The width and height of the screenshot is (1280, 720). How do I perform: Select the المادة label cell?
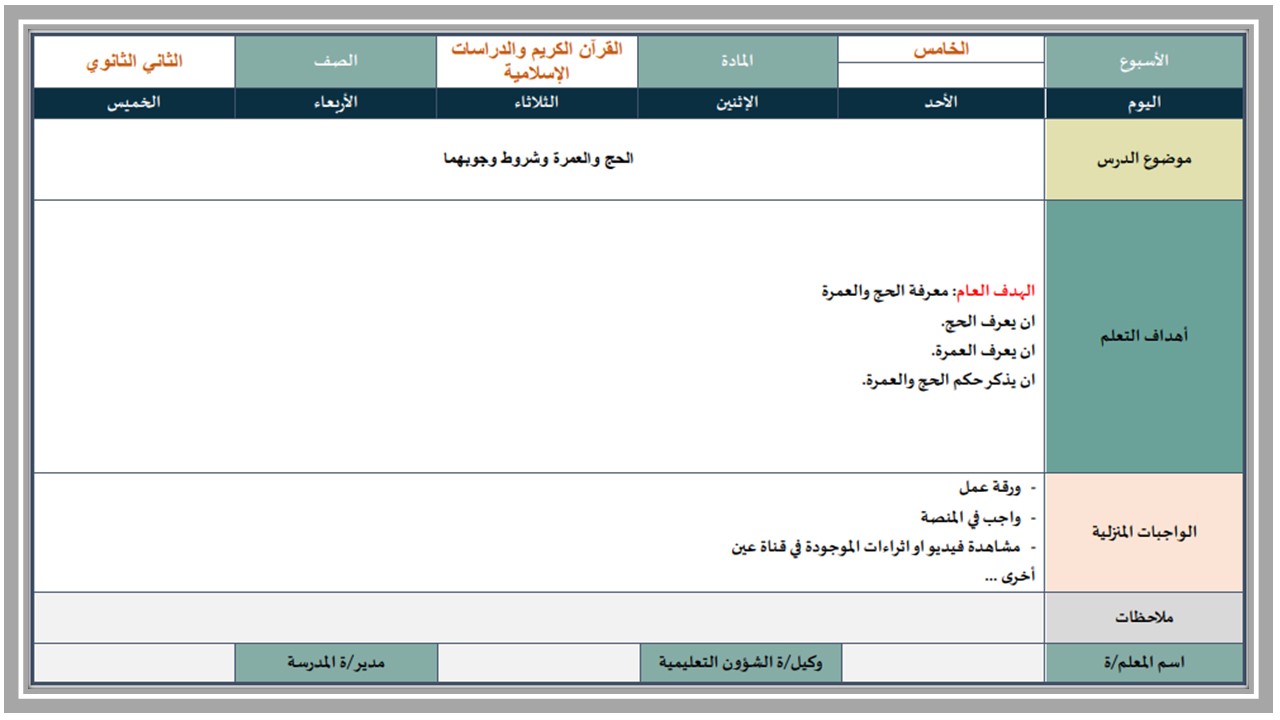coord(737,62)
